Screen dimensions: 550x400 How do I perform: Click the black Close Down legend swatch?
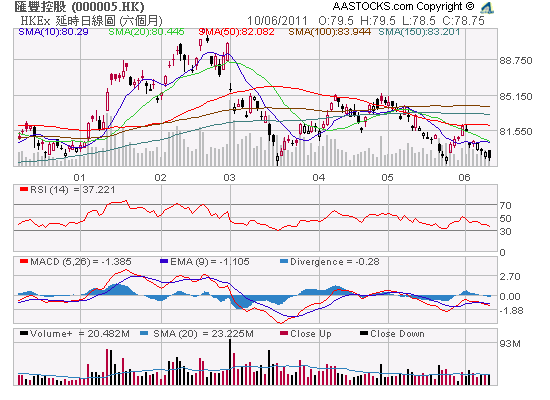(364, 333)
